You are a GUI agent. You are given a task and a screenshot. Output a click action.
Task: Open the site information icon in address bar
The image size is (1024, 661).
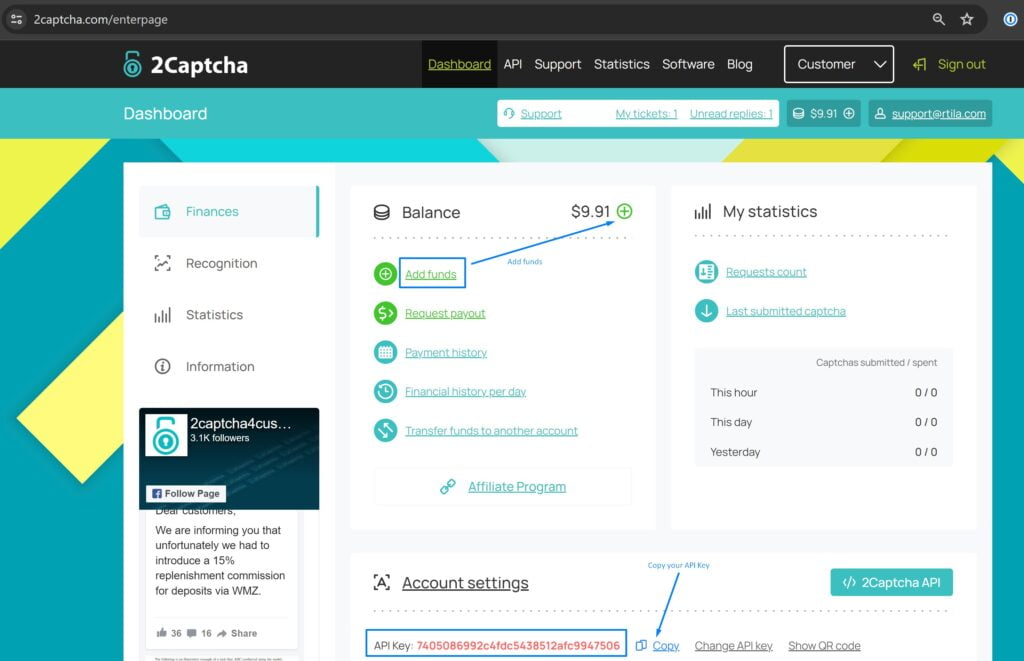(x=17, y=20)
